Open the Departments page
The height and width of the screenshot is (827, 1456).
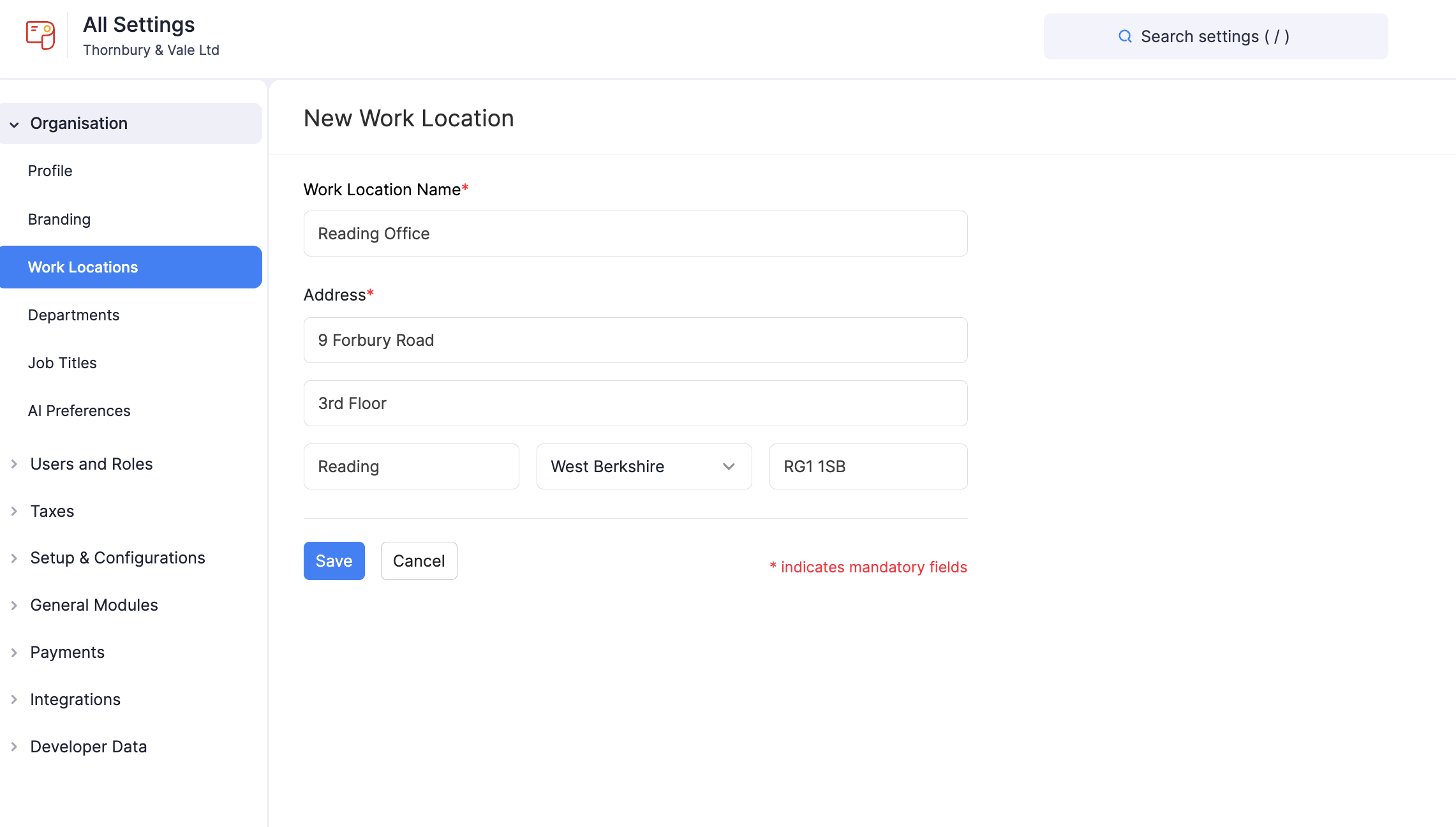[74, 315]
